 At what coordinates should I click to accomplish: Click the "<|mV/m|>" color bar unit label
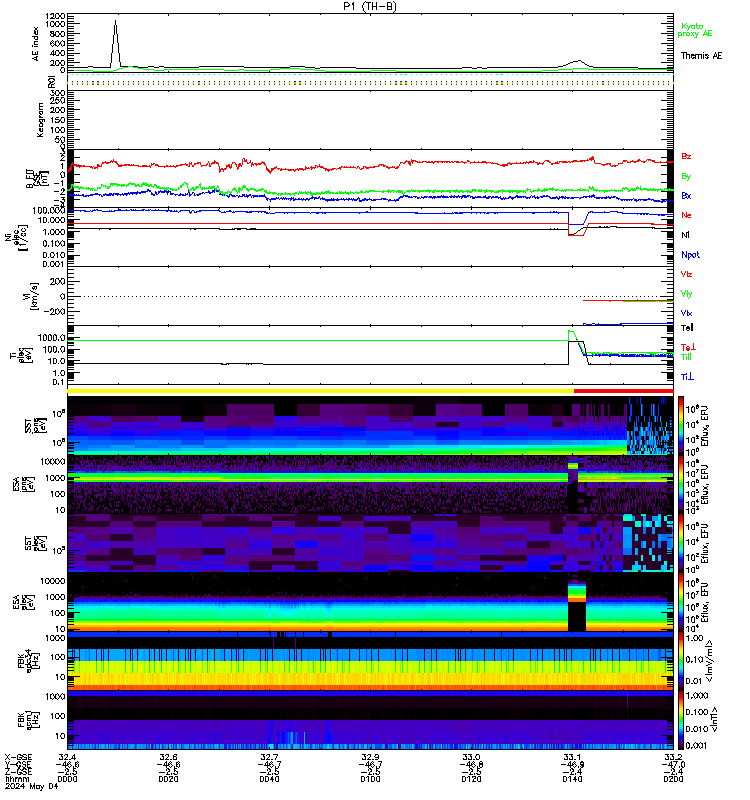[712, 661]
